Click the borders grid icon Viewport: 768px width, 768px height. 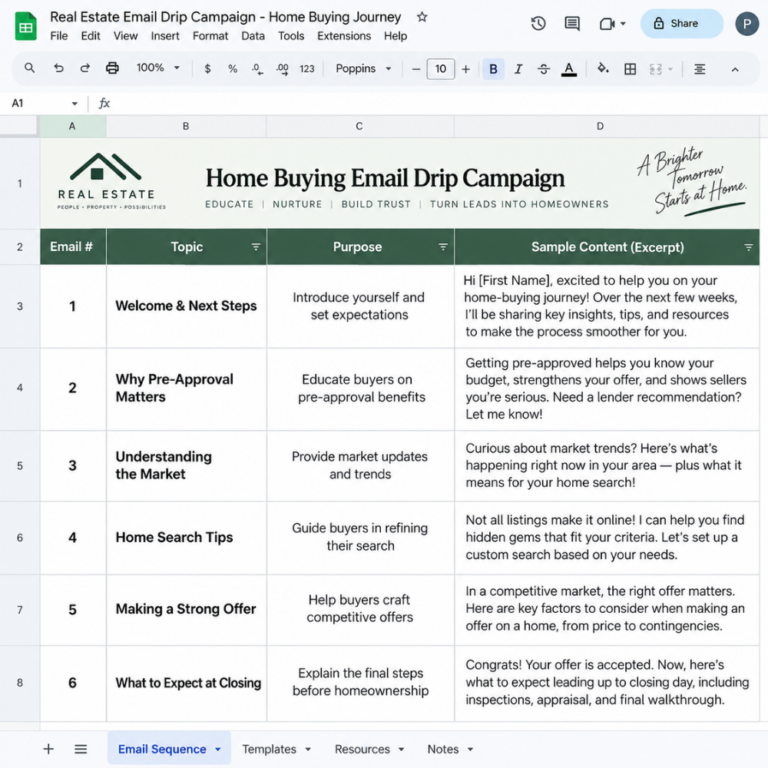click(630, 69)
